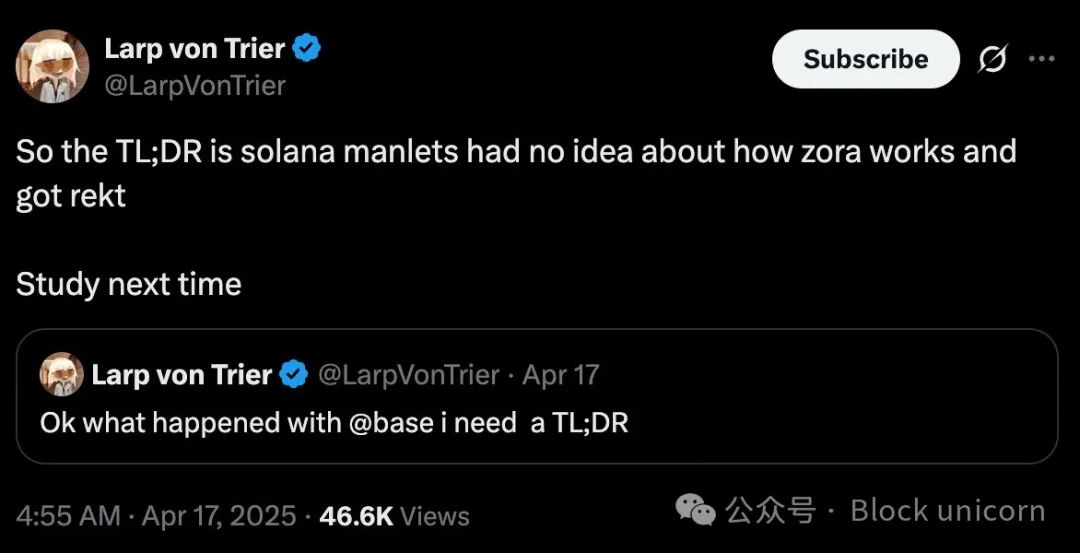Click the 公众号 label next to WeChat icon

coord(769,510)
